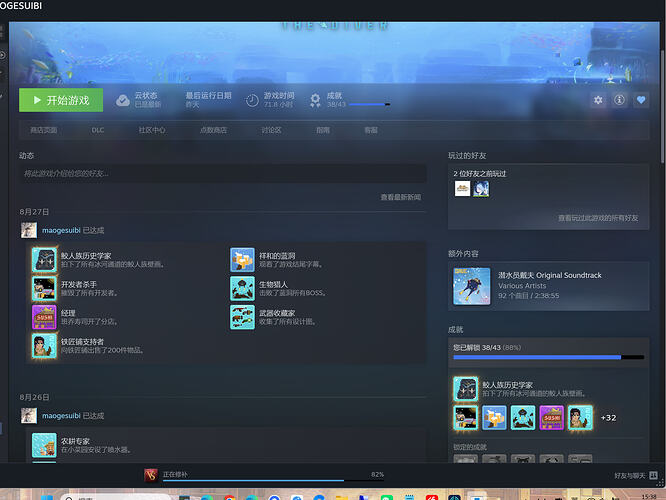Screen dimensions: 666x500
Task: Click the friends chat icon at bottom right
Action: pyautogui.click(x=653, y=475)
